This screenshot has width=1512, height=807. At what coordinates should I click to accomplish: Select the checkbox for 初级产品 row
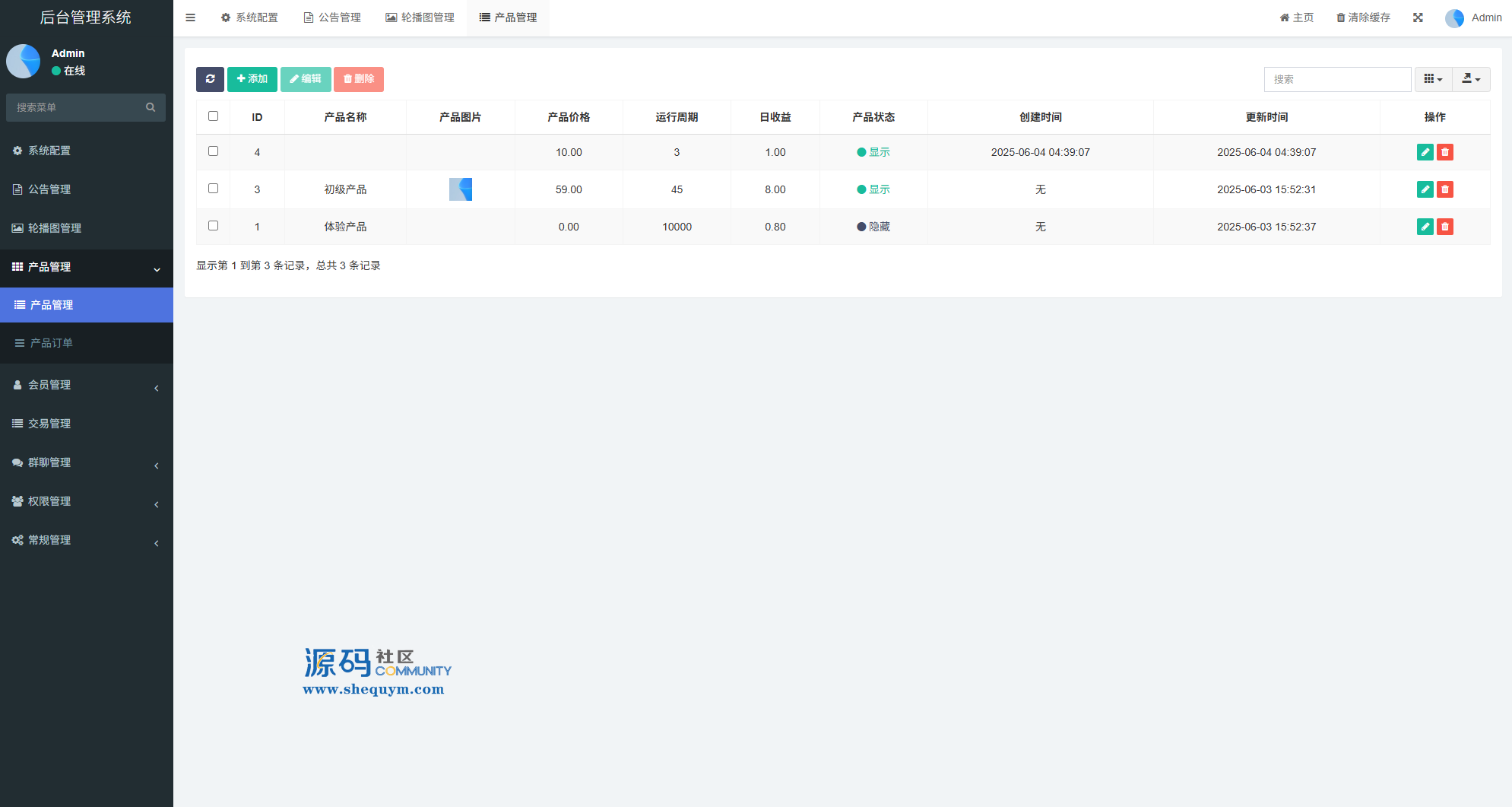[x=213, y=189]
